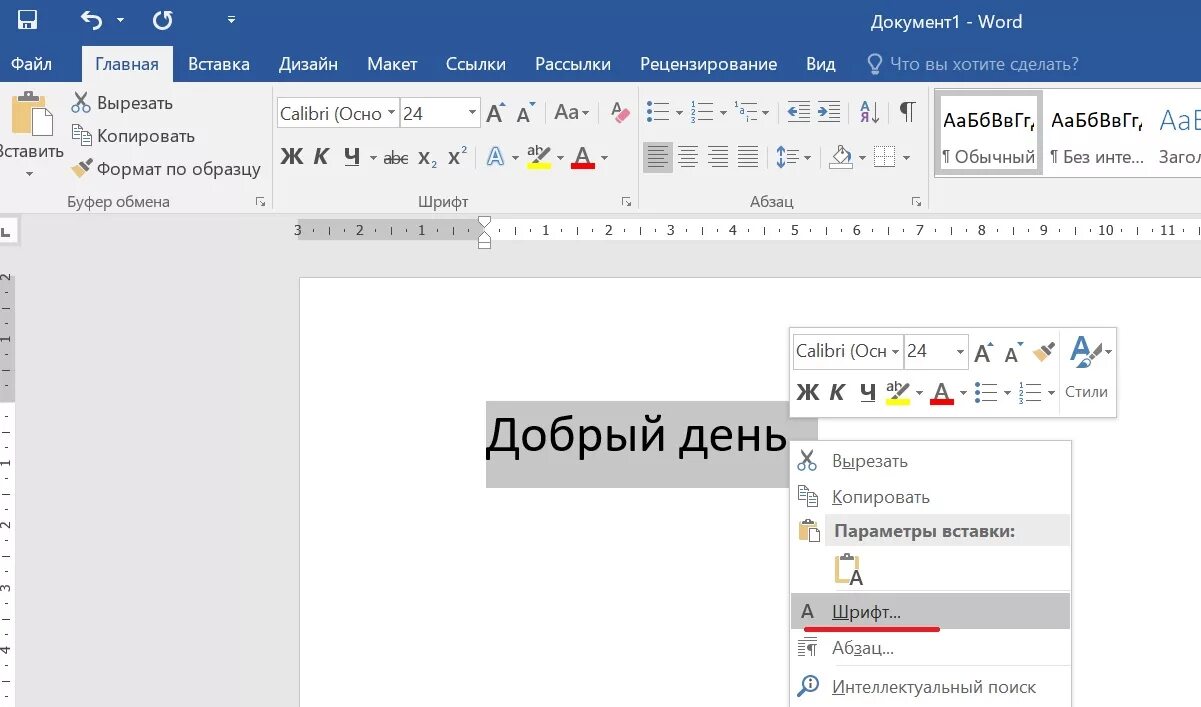The width and height of the screenshot is (1201, 707).
Task: Align text left in the ribbon
Action: (x=657, y=157)
